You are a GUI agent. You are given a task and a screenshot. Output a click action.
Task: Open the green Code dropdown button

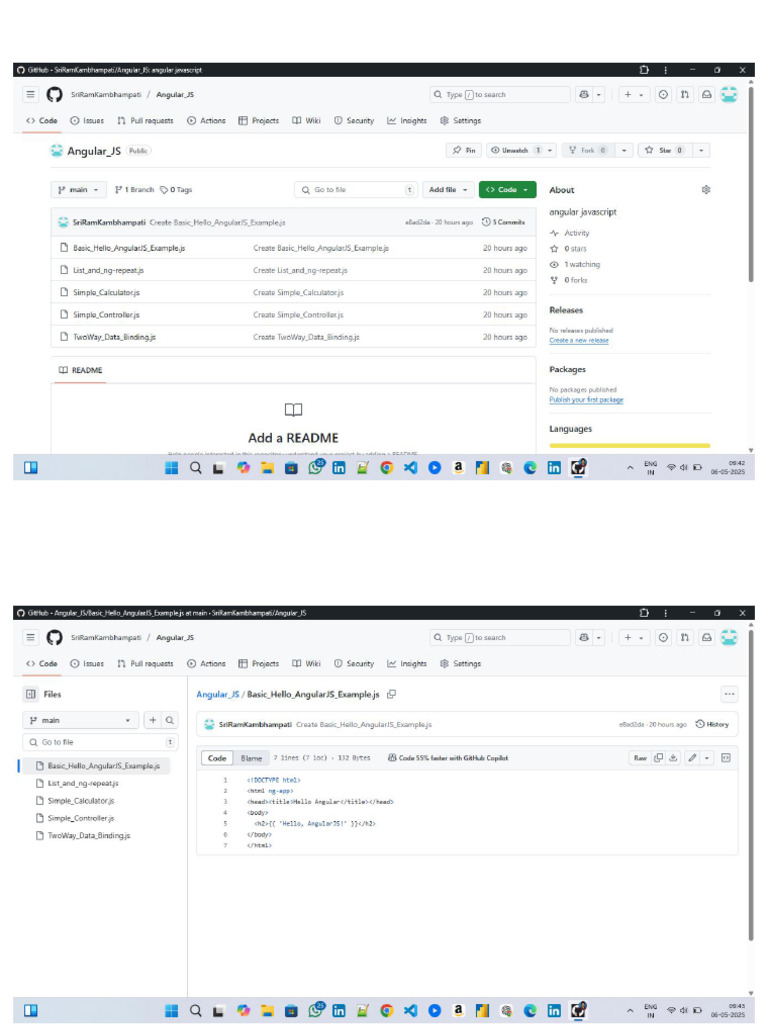pyautogui.click(x=507, y=189)
